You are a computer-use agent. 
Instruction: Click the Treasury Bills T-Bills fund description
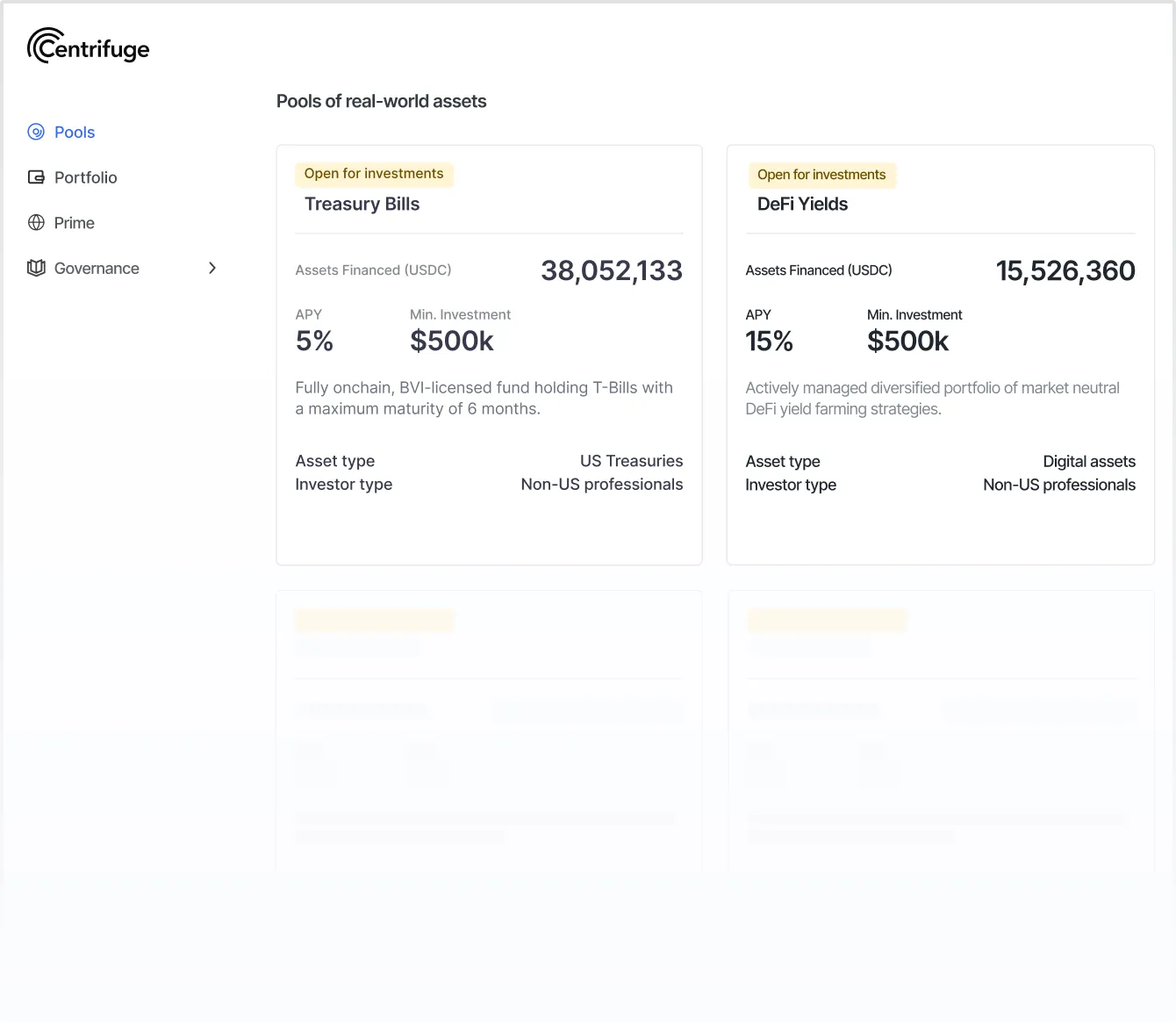484,399
